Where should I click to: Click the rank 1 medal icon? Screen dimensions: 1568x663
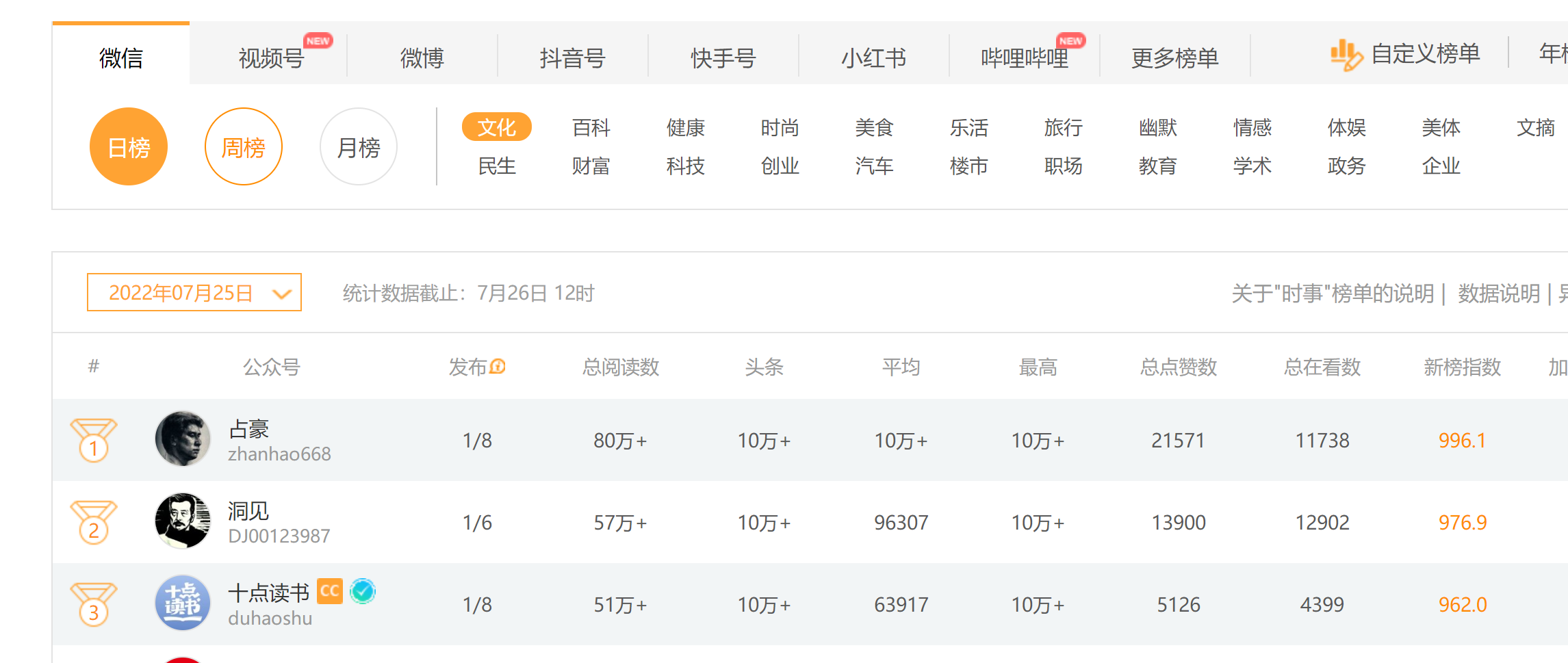coord(94,440)
